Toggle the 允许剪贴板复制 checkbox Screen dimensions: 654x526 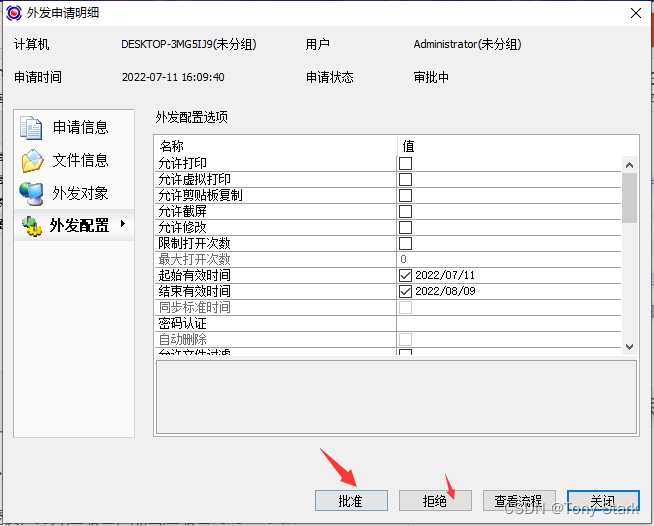[x=406, y=195]
